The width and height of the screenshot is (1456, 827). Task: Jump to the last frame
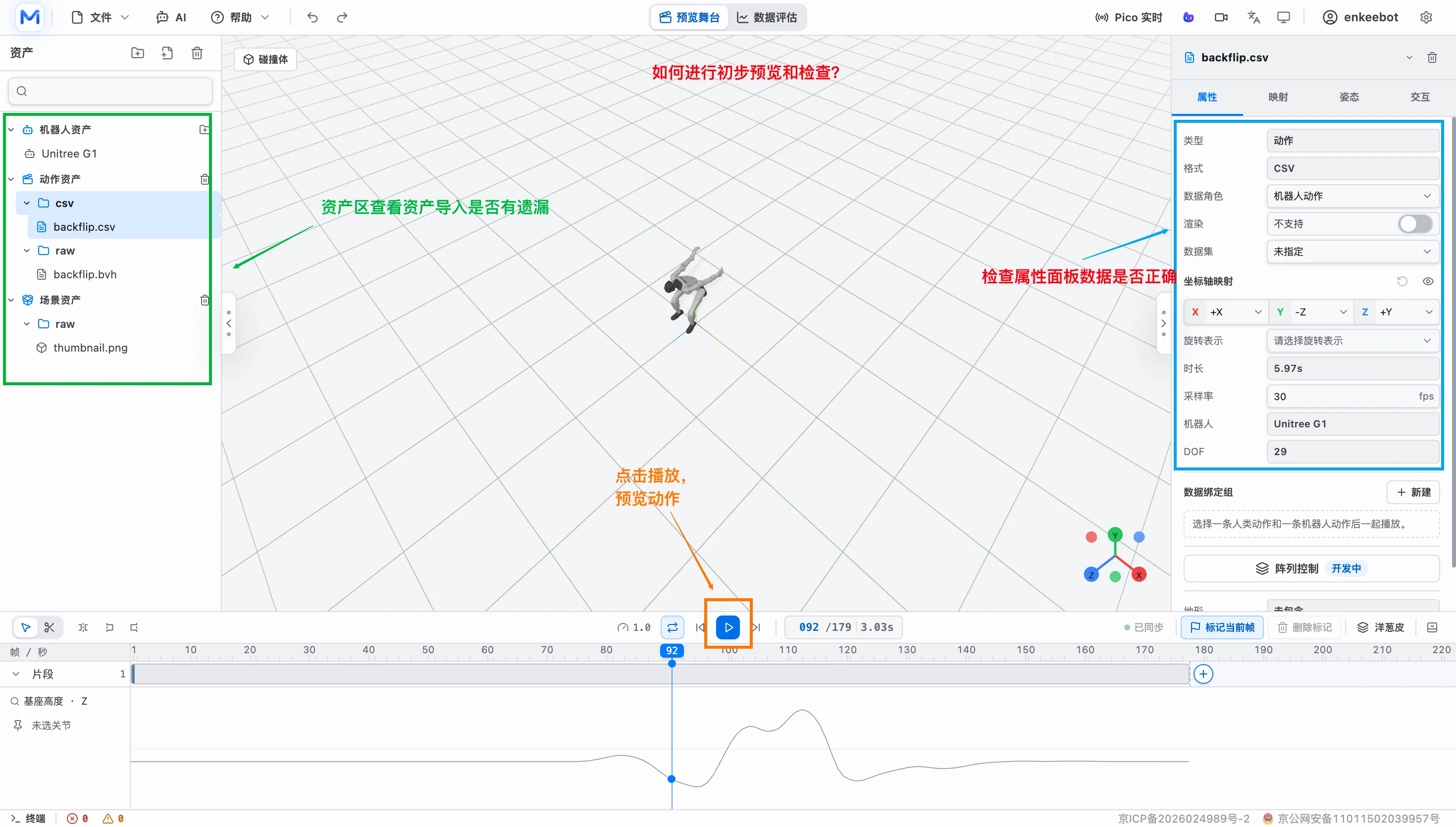(x=756, y=627)
